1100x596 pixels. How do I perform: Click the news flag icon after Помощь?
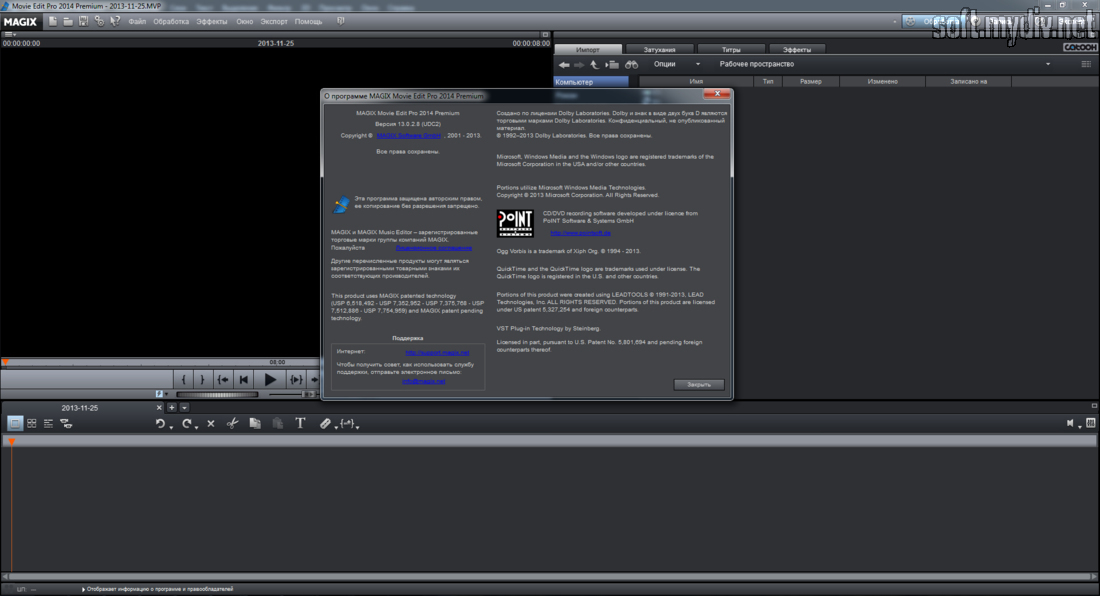[341, 22]
